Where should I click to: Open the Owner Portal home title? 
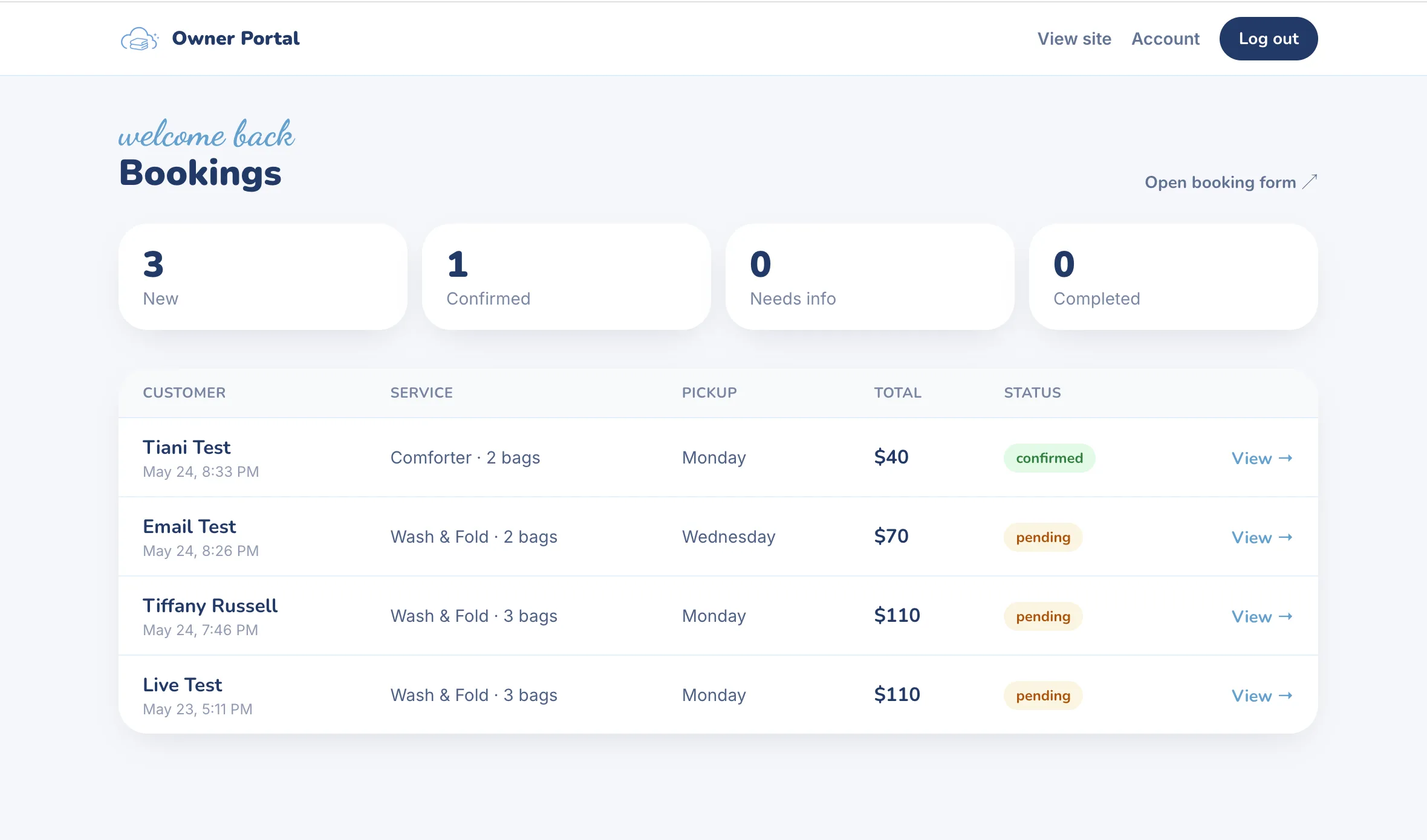pos(235,38)
